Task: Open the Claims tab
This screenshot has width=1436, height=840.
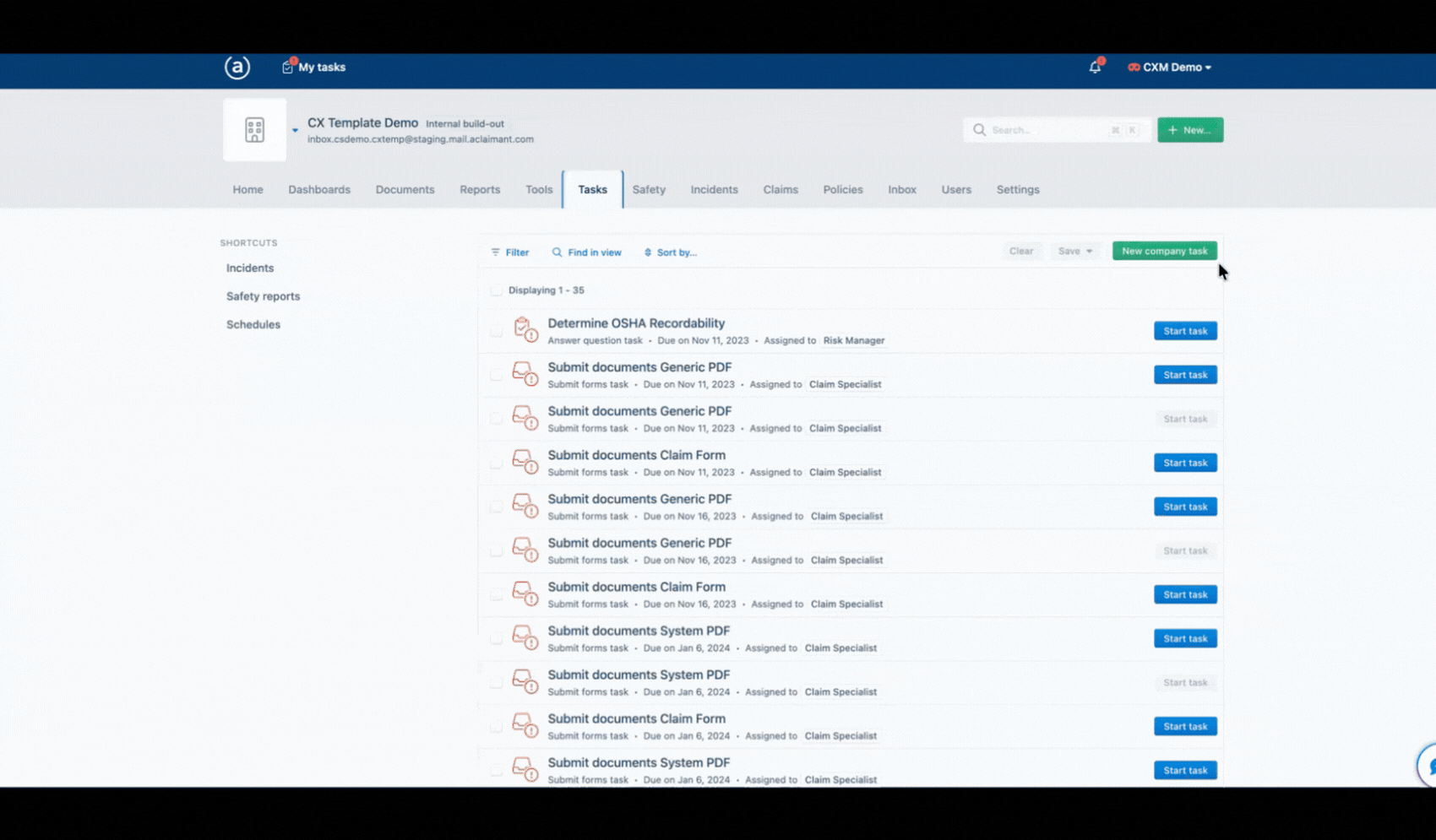Action: (781, 189)
